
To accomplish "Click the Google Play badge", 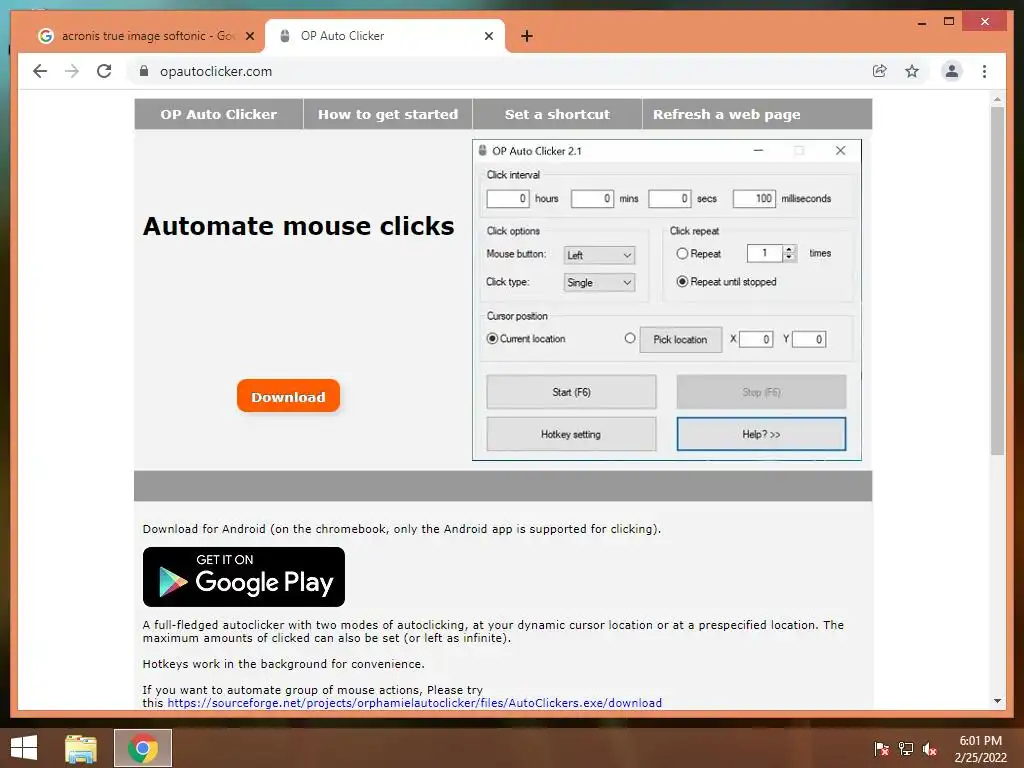I will pyautogui.click(x=244, y=577).
